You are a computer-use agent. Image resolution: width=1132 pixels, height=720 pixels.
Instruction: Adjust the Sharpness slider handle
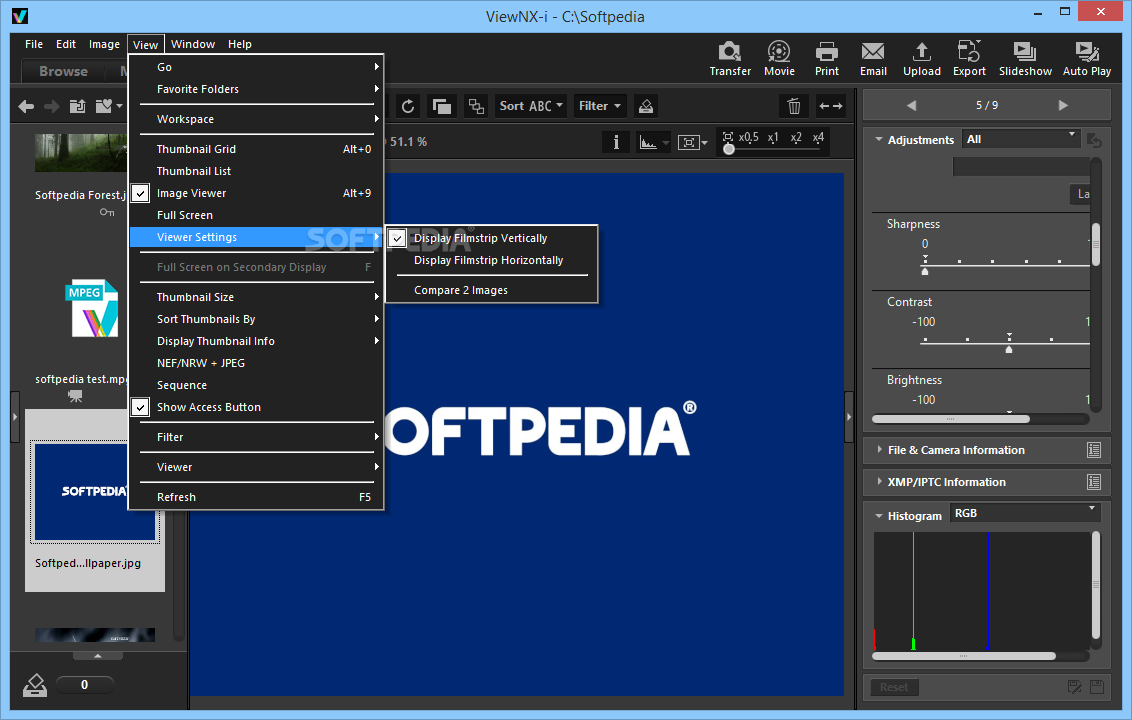925,271
